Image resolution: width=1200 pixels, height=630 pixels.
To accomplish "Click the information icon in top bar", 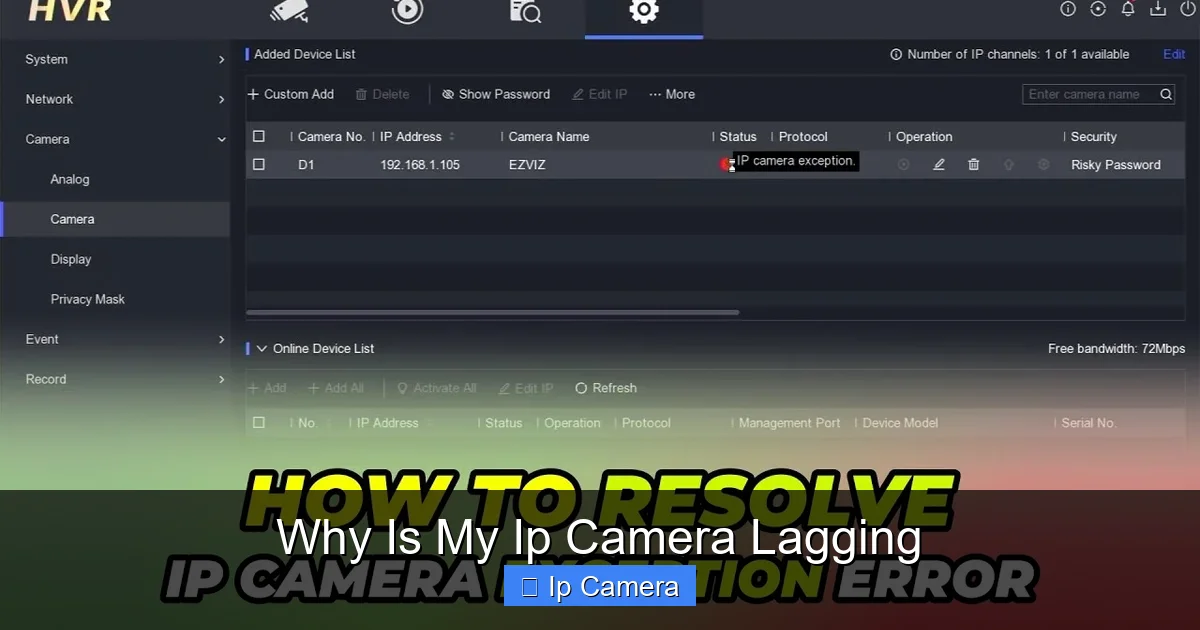I will pyautogui.click(x=1068, y=9).
